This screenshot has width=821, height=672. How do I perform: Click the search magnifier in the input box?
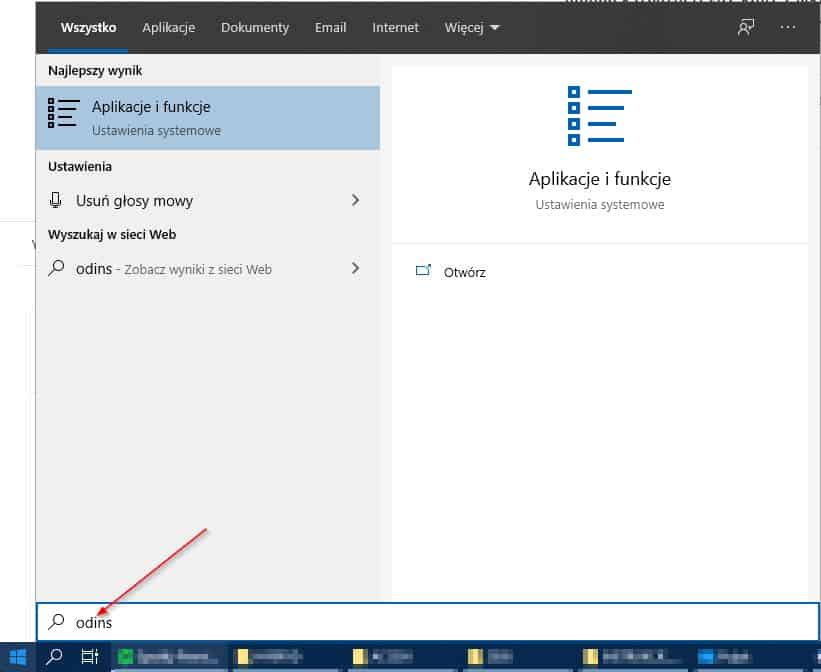point(56,621)
